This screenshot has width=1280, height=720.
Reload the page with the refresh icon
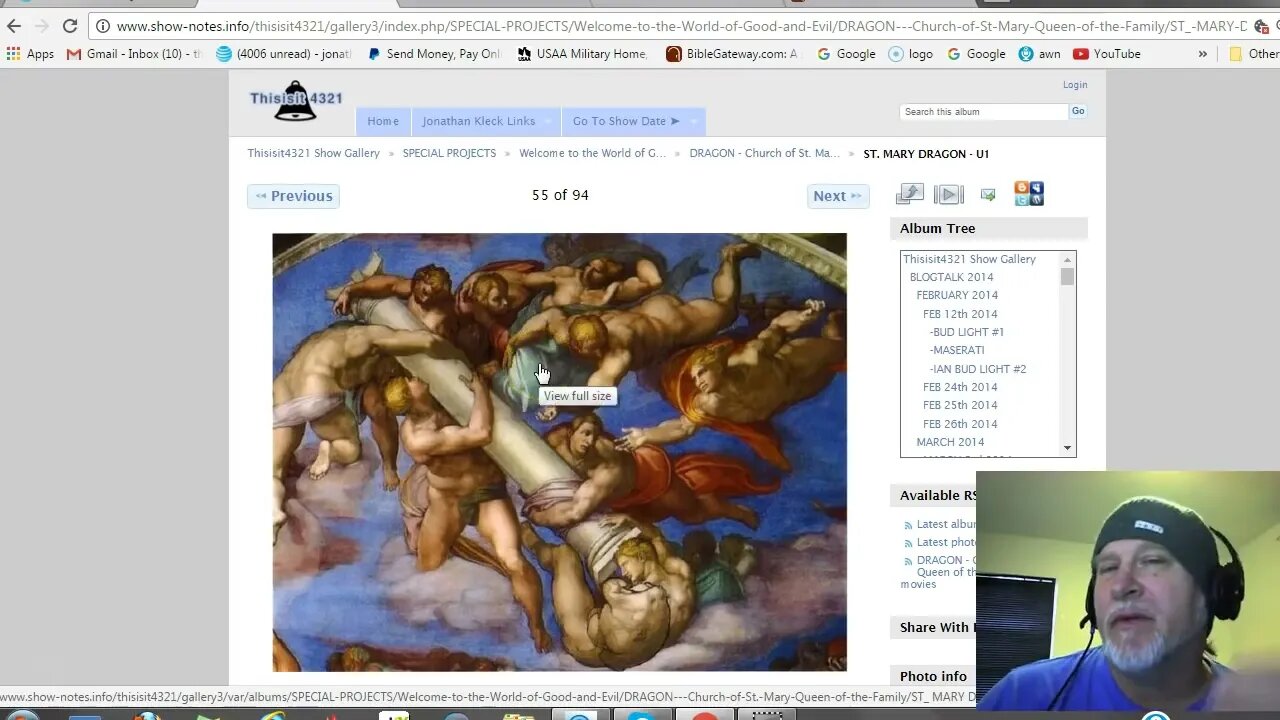point(70,26)
